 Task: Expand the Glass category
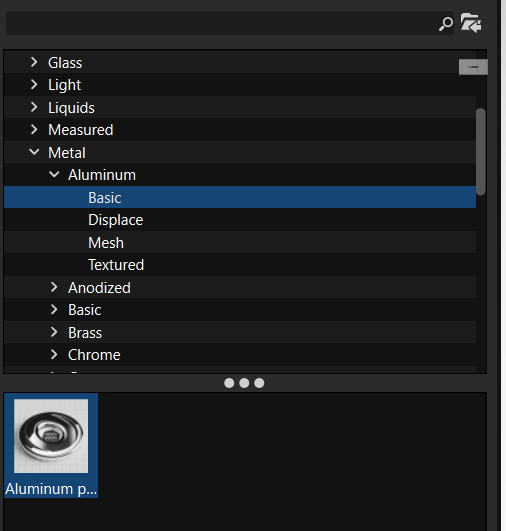click(34, 62)
